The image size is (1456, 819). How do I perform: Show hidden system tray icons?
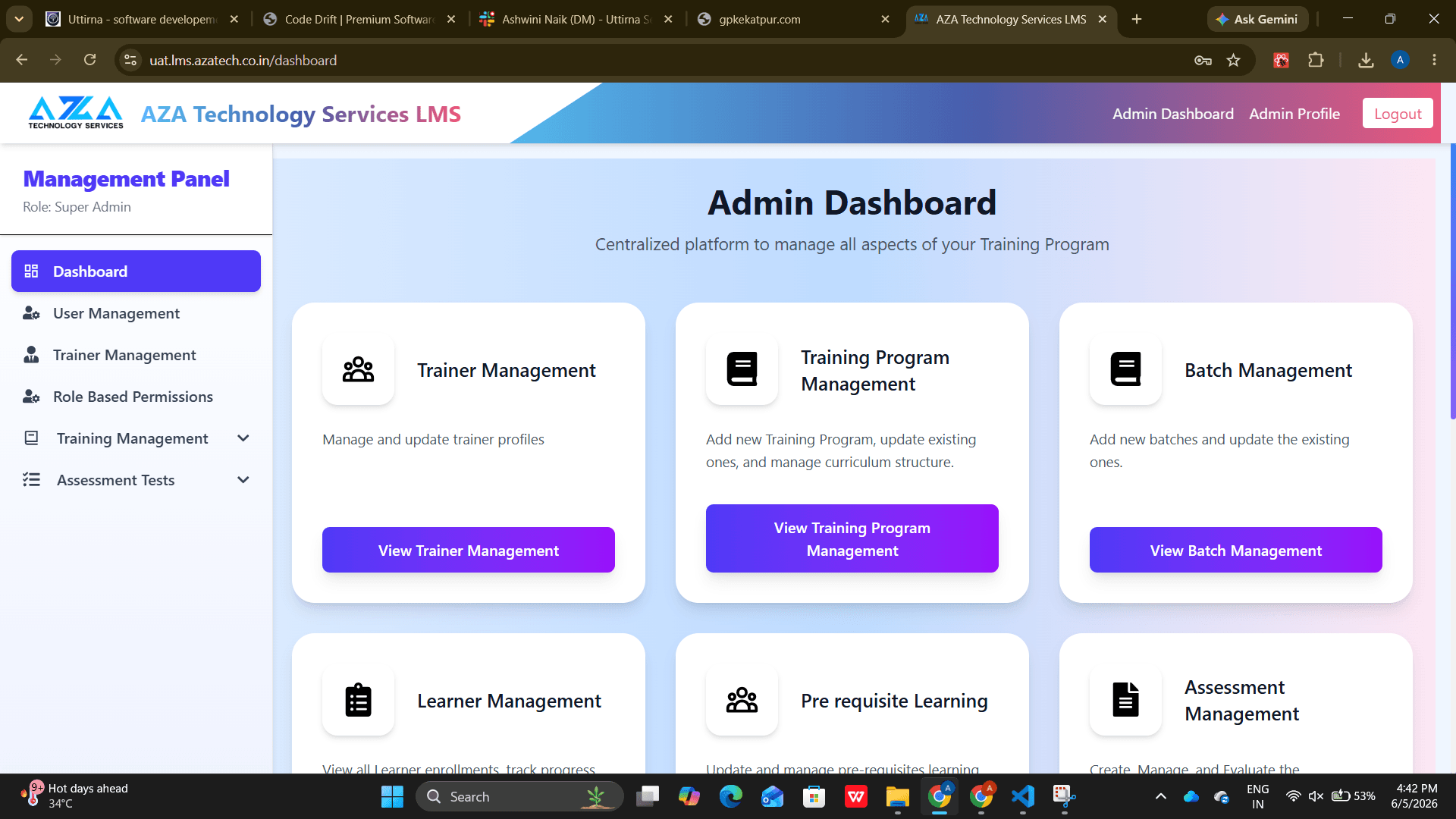click(1160, 796)
